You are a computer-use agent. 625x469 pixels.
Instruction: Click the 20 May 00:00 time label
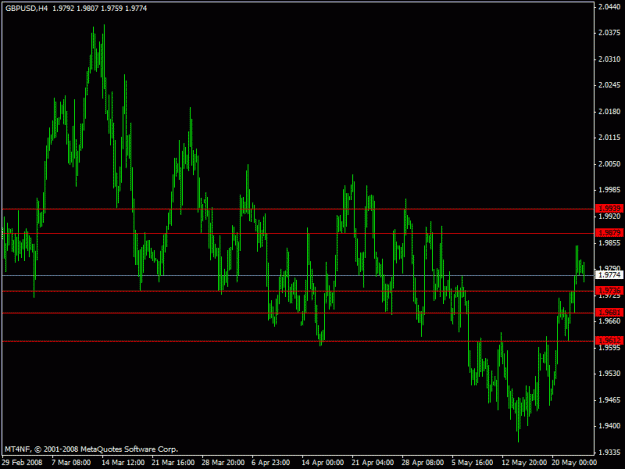tap(574, 463)
